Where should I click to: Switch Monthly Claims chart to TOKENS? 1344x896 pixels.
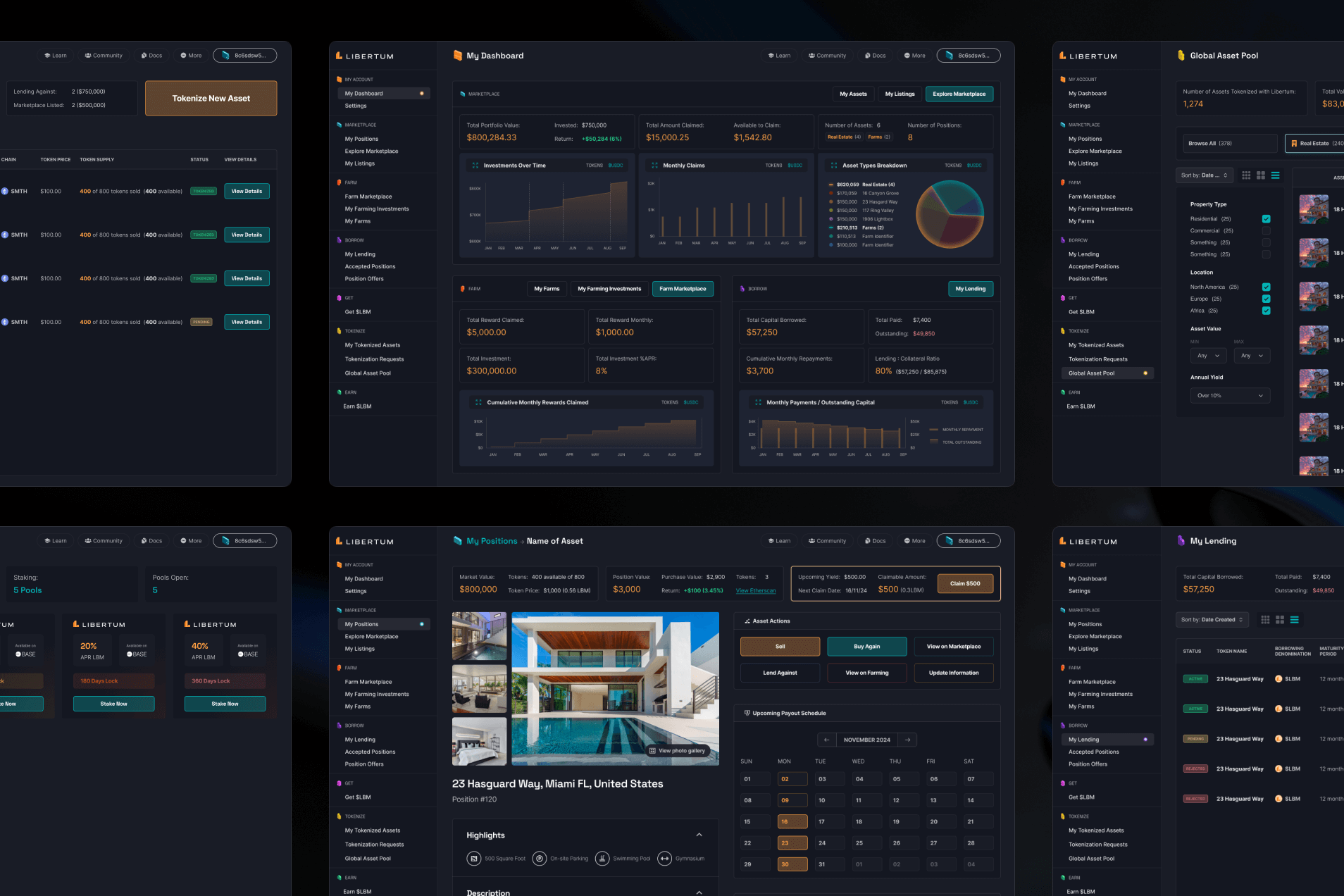pyautogui.click(x=773, y=166)
